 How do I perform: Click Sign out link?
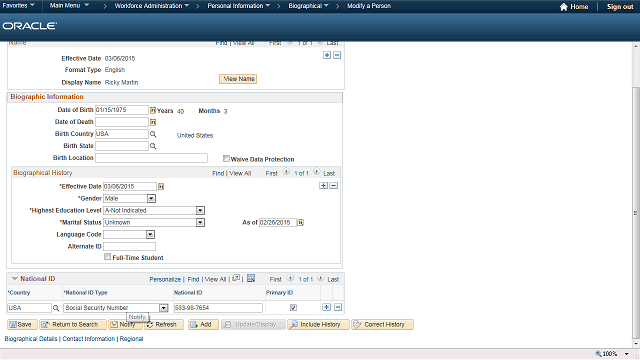(x=620, y=7)
